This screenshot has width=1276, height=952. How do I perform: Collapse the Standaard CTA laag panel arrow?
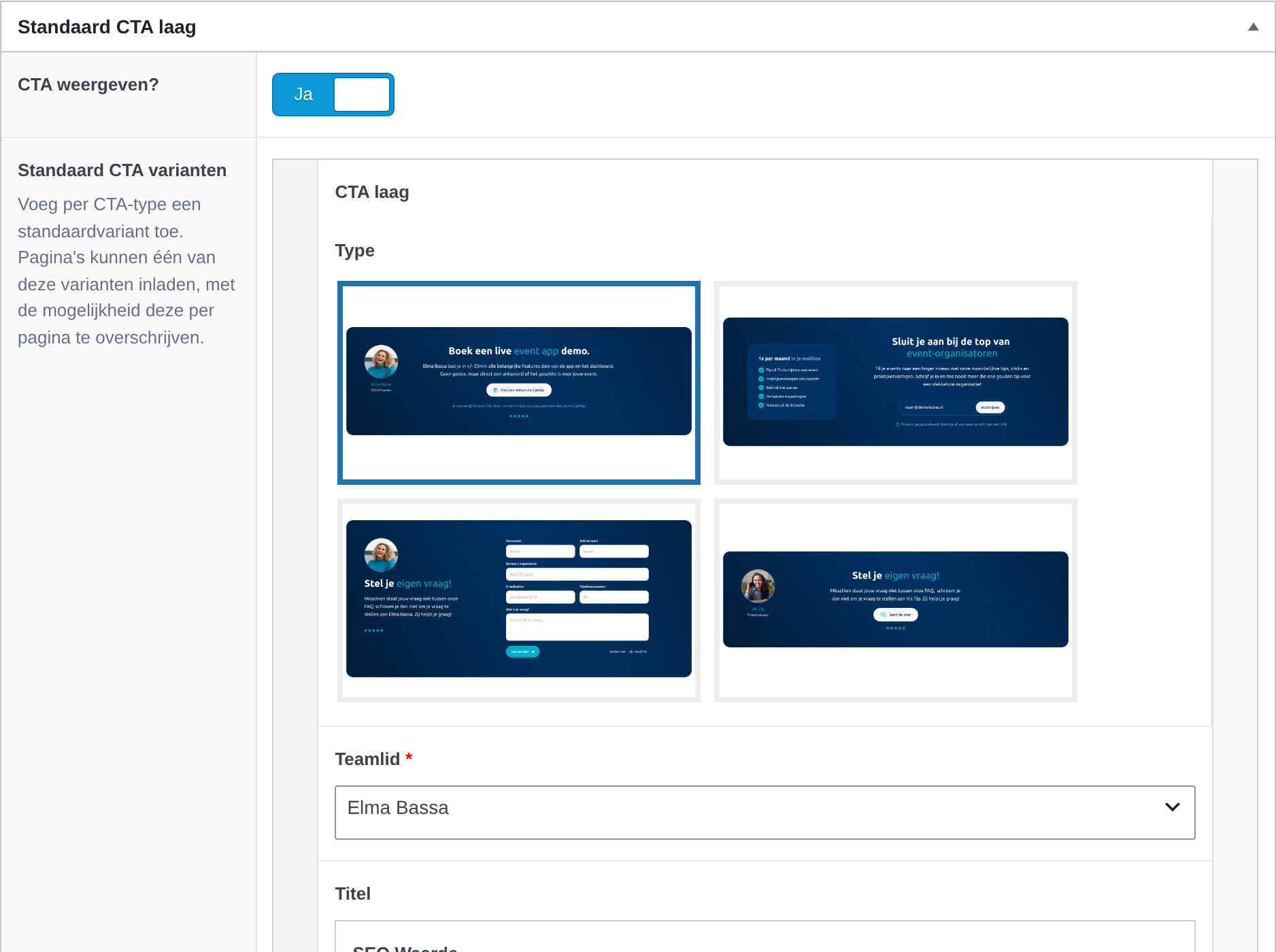[x=1253, y=27]
